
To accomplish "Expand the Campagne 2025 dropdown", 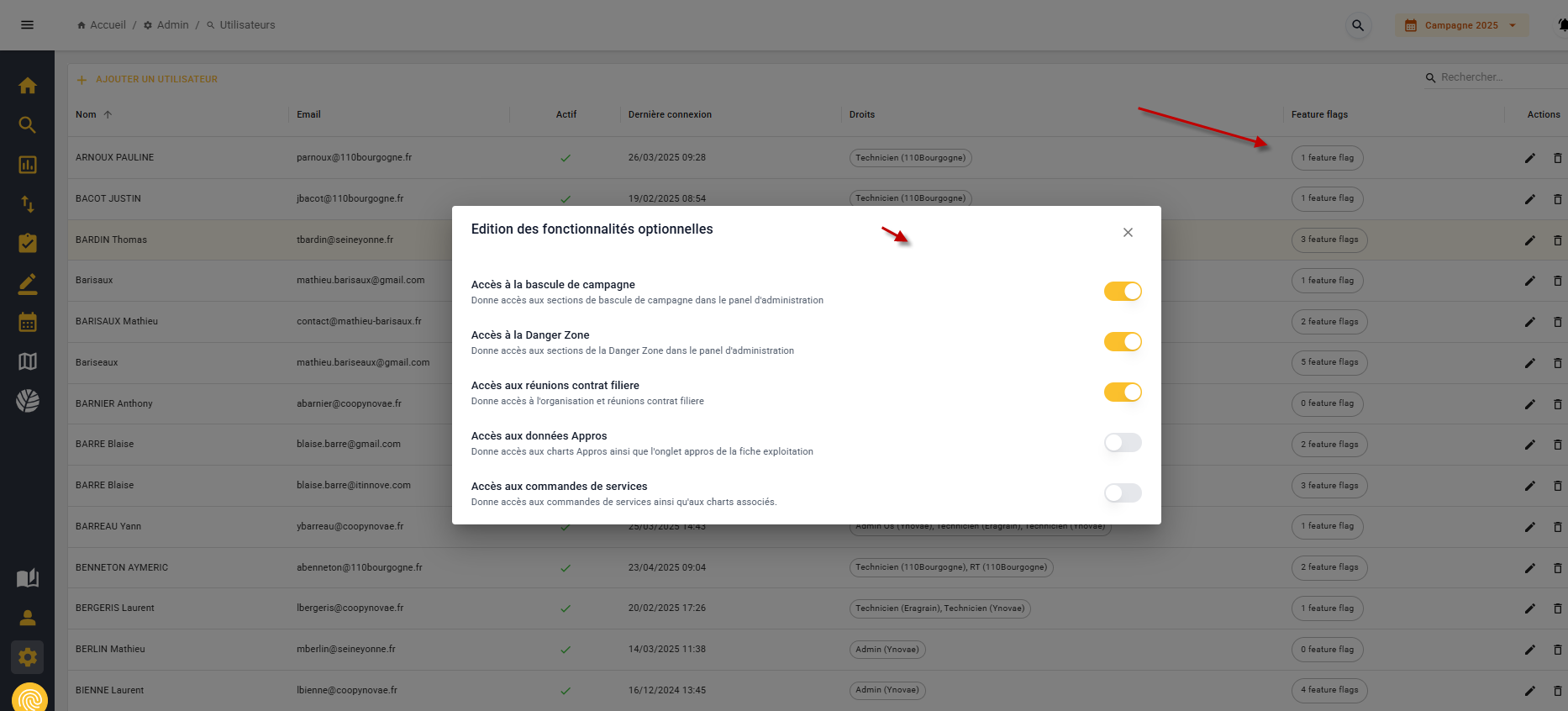I will (1461, 25).
